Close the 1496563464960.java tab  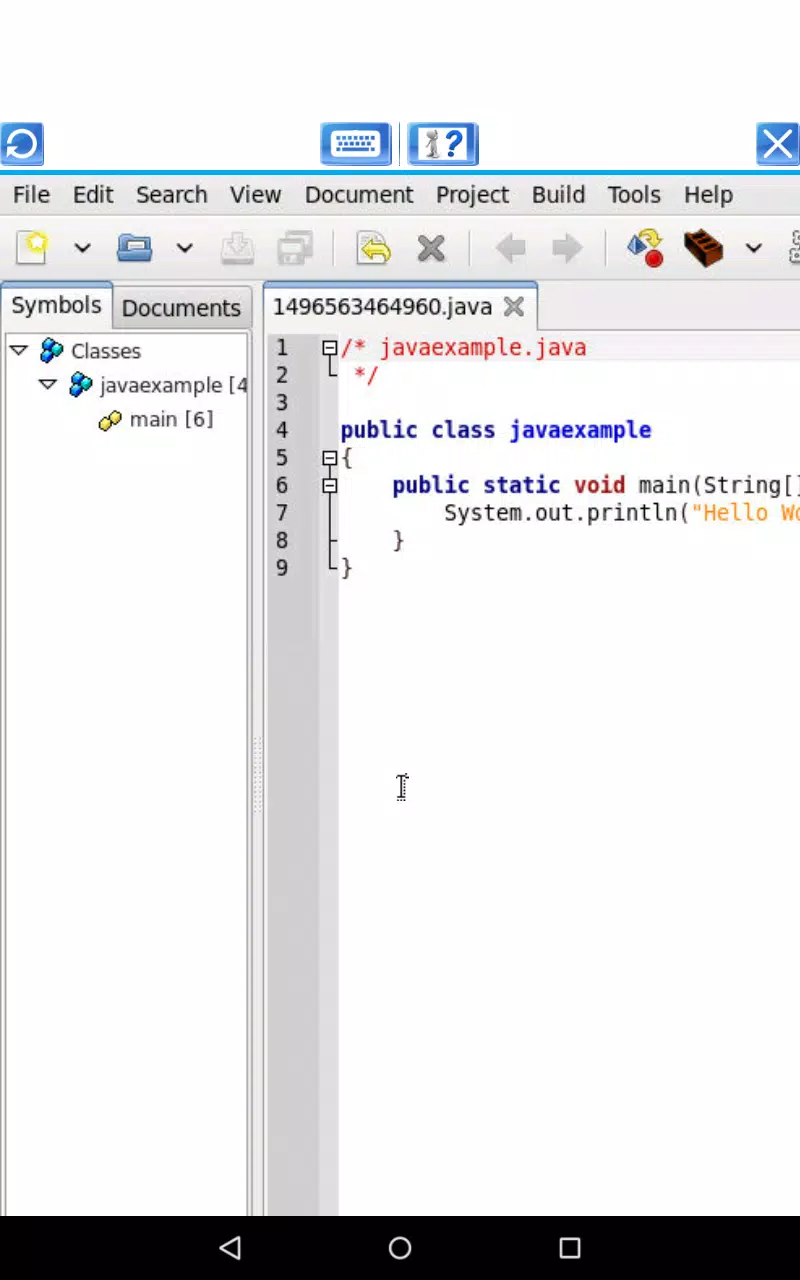514,307
